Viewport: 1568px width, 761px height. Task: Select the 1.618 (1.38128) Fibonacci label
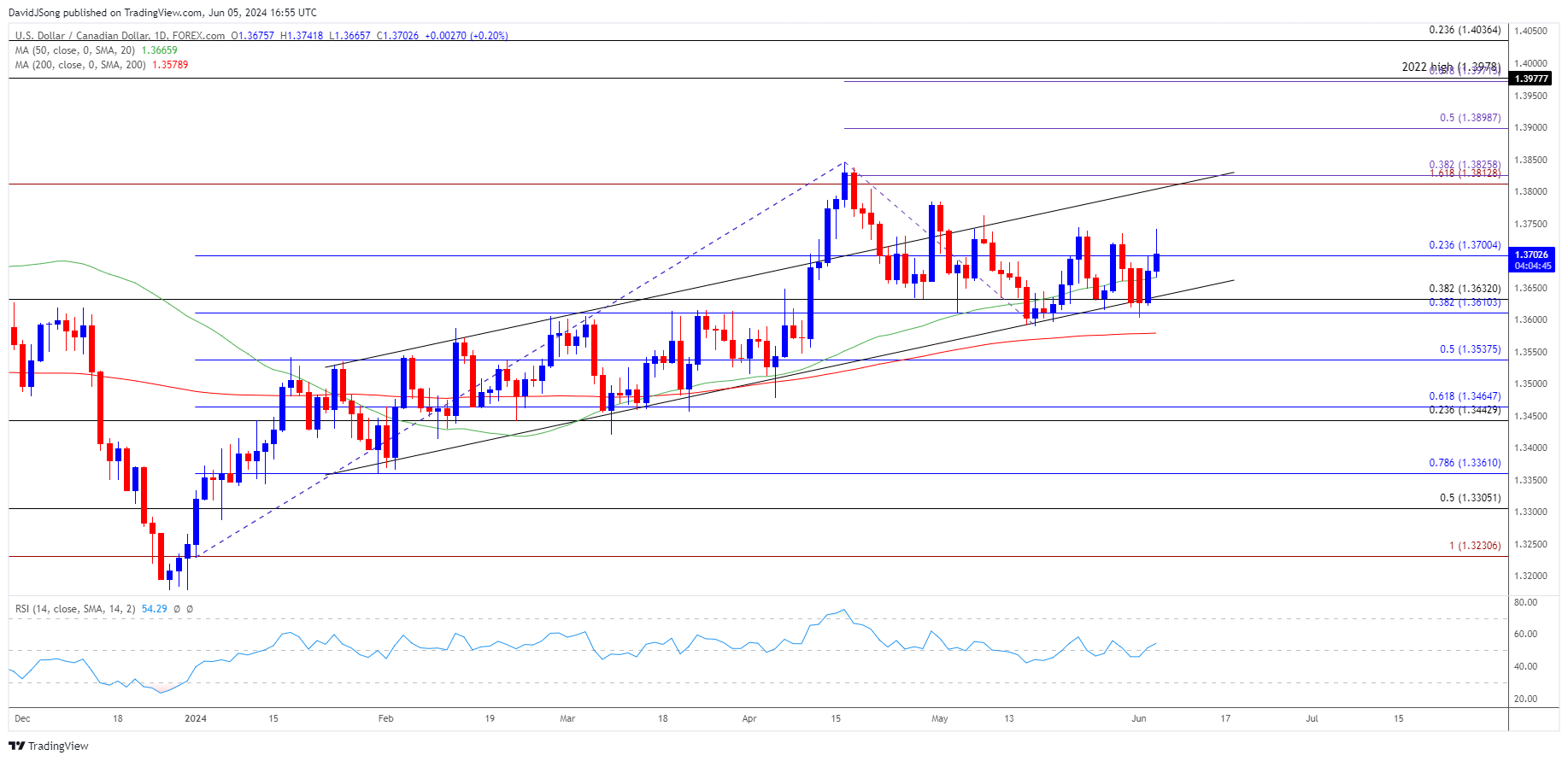click(1465, 173)
